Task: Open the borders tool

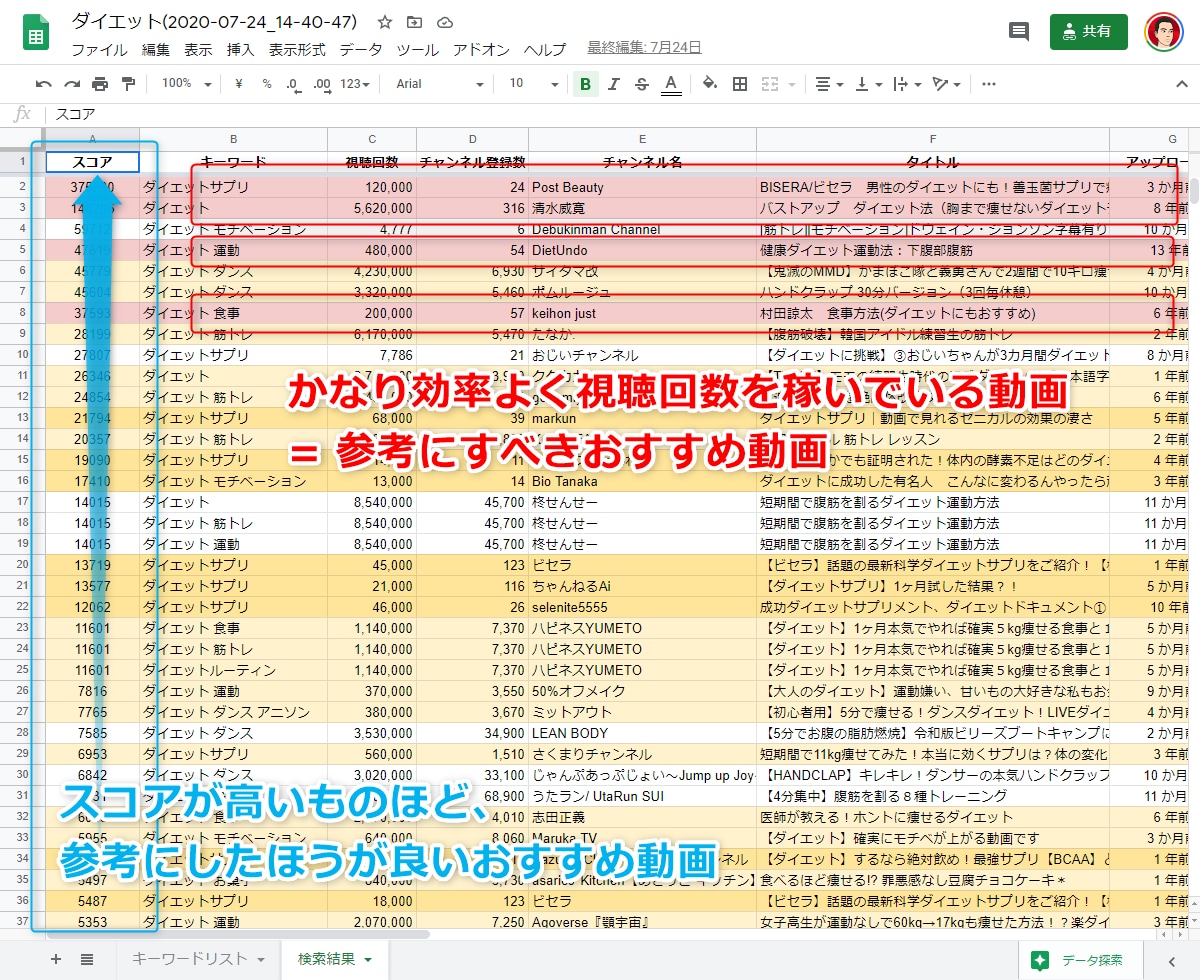Action: coord(740,84)
